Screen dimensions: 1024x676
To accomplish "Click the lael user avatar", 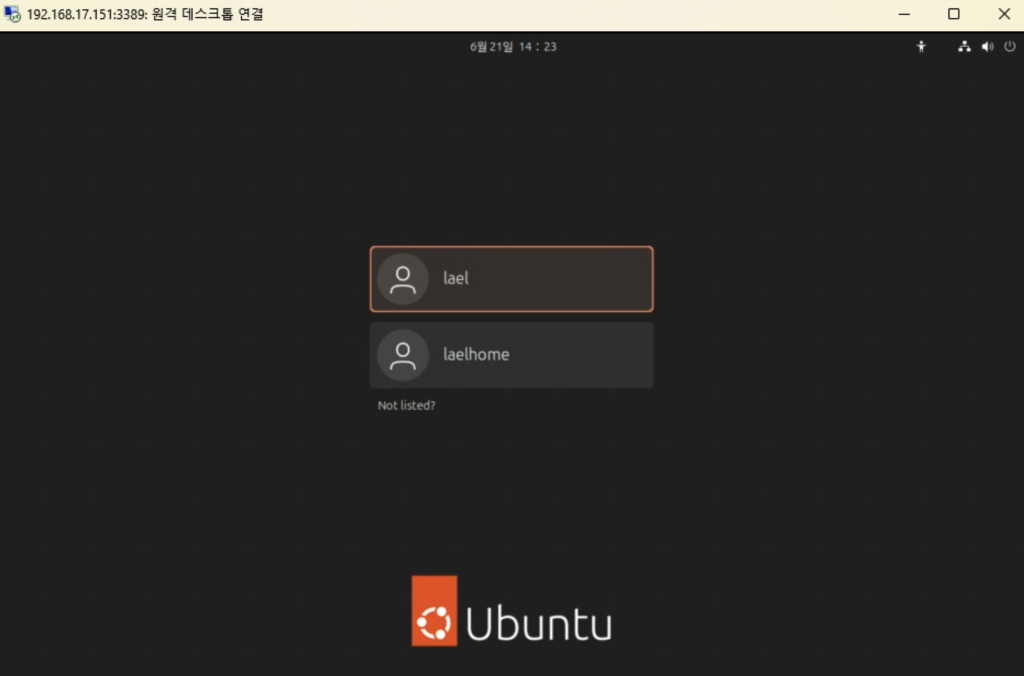I will (403, 279).
